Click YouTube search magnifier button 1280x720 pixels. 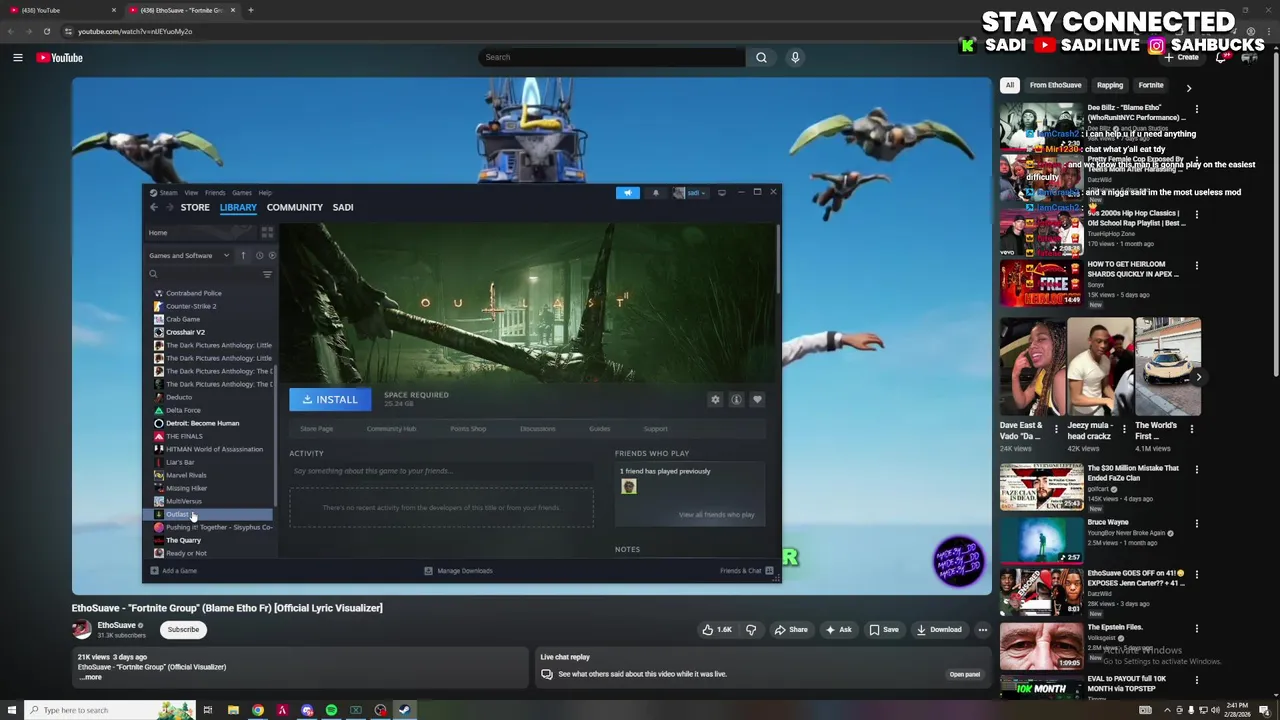761,57
